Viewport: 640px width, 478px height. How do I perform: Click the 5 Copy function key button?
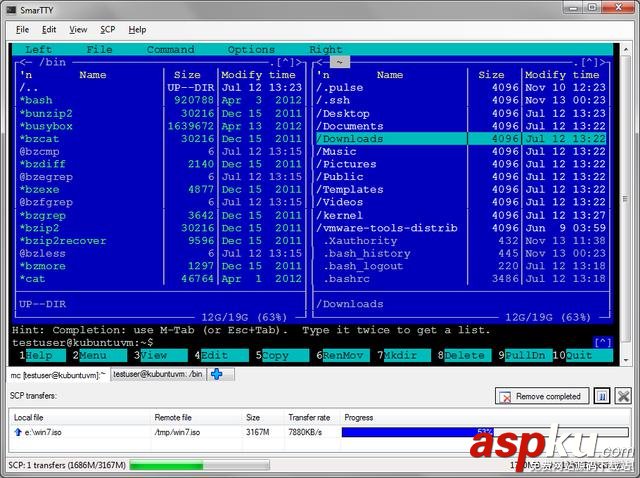pos(282,356)
